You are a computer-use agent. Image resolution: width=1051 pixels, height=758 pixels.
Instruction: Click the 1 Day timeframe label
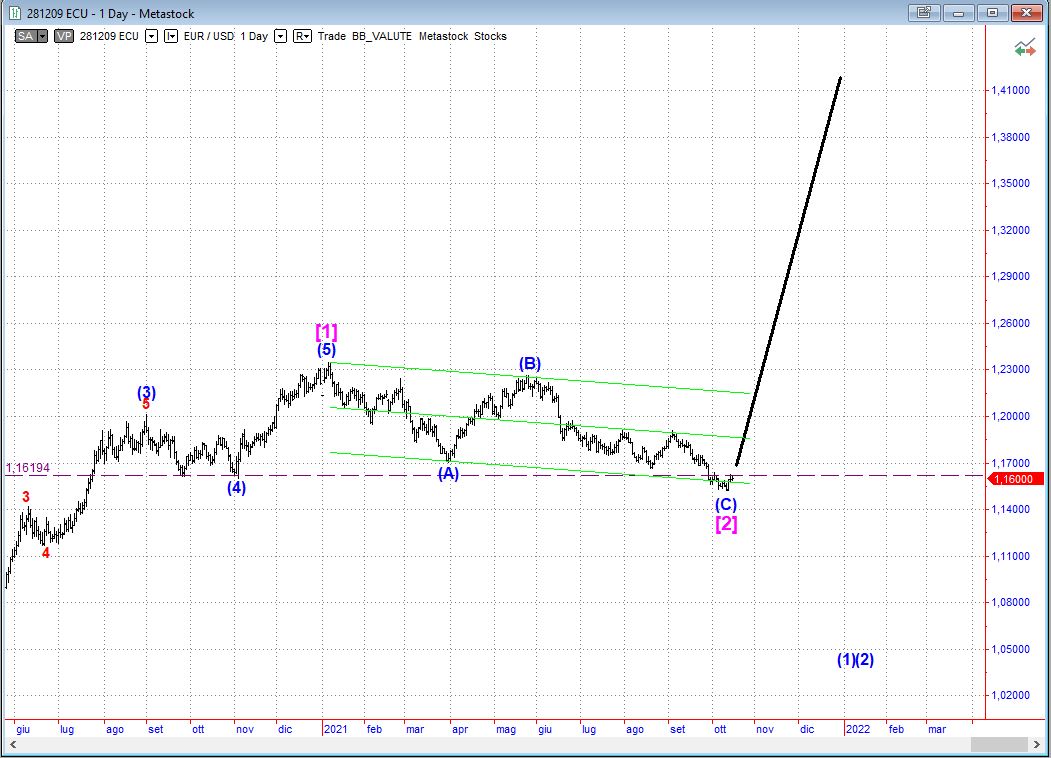click(254, 36)
